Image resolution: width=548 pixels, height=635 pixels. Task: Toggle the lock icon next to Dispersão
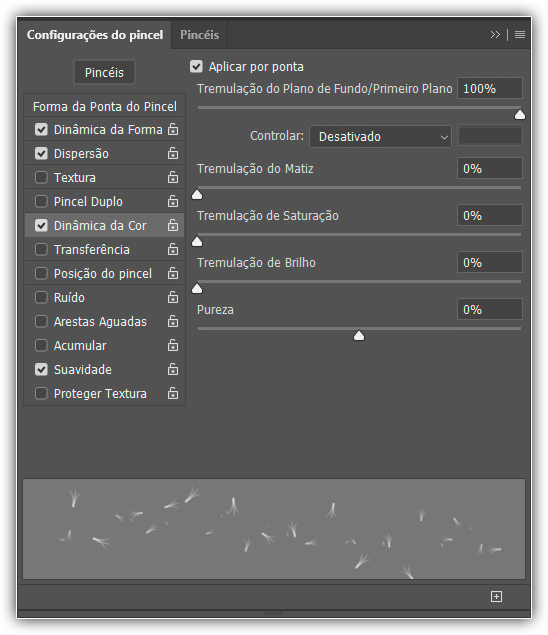pyautogui.click(x=173, y=153)
